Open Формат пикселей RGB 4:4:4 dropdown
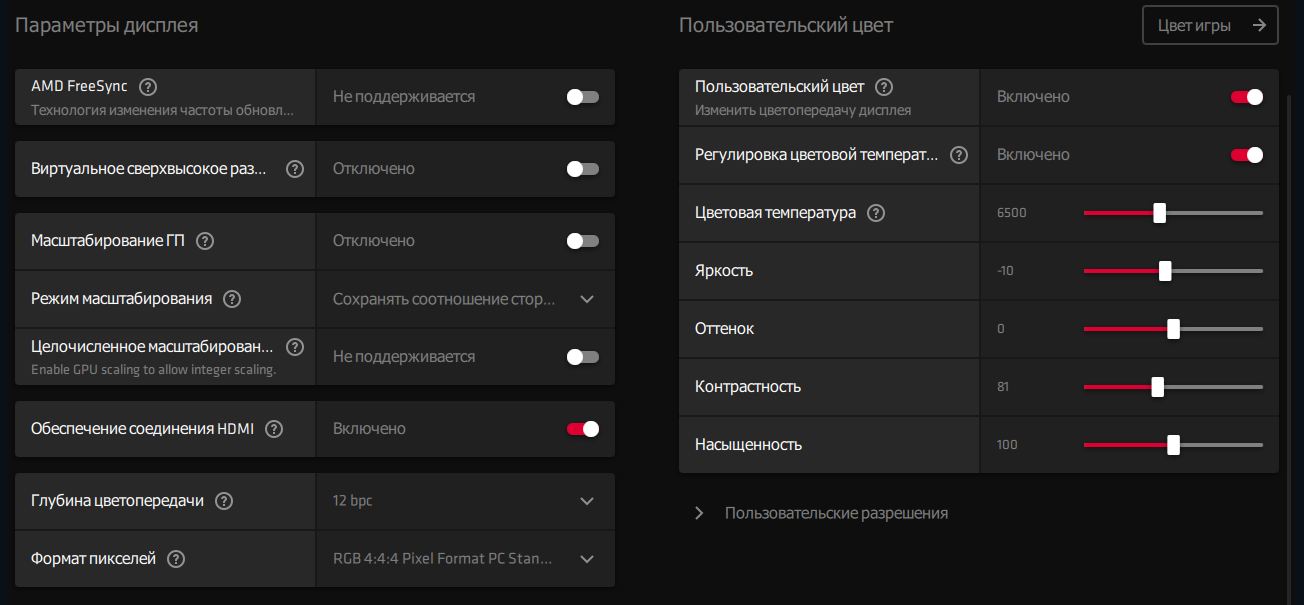 [x=465, y=559]
